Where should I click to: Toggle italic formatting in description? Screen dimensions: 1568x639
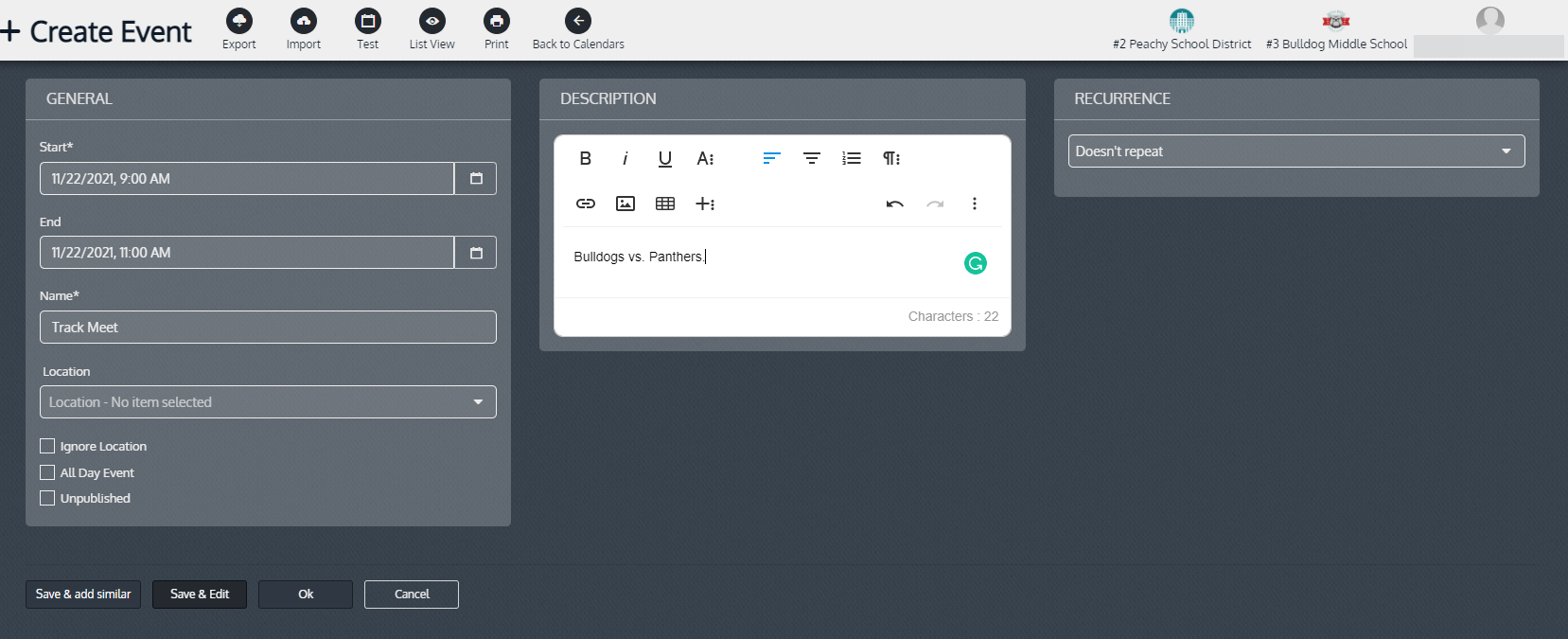pos(625,158)
